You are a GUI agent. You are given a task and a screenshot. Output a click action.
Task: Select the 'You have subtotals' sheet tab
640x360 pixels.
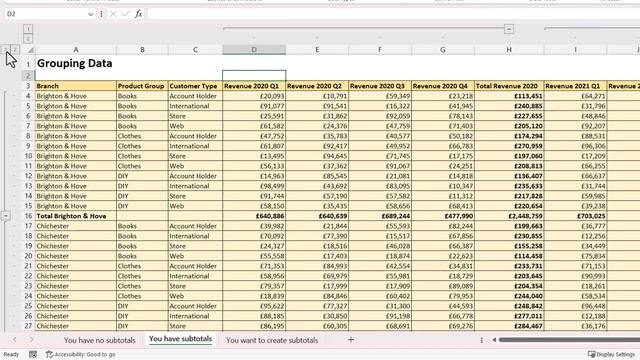(x=180, y=339)
